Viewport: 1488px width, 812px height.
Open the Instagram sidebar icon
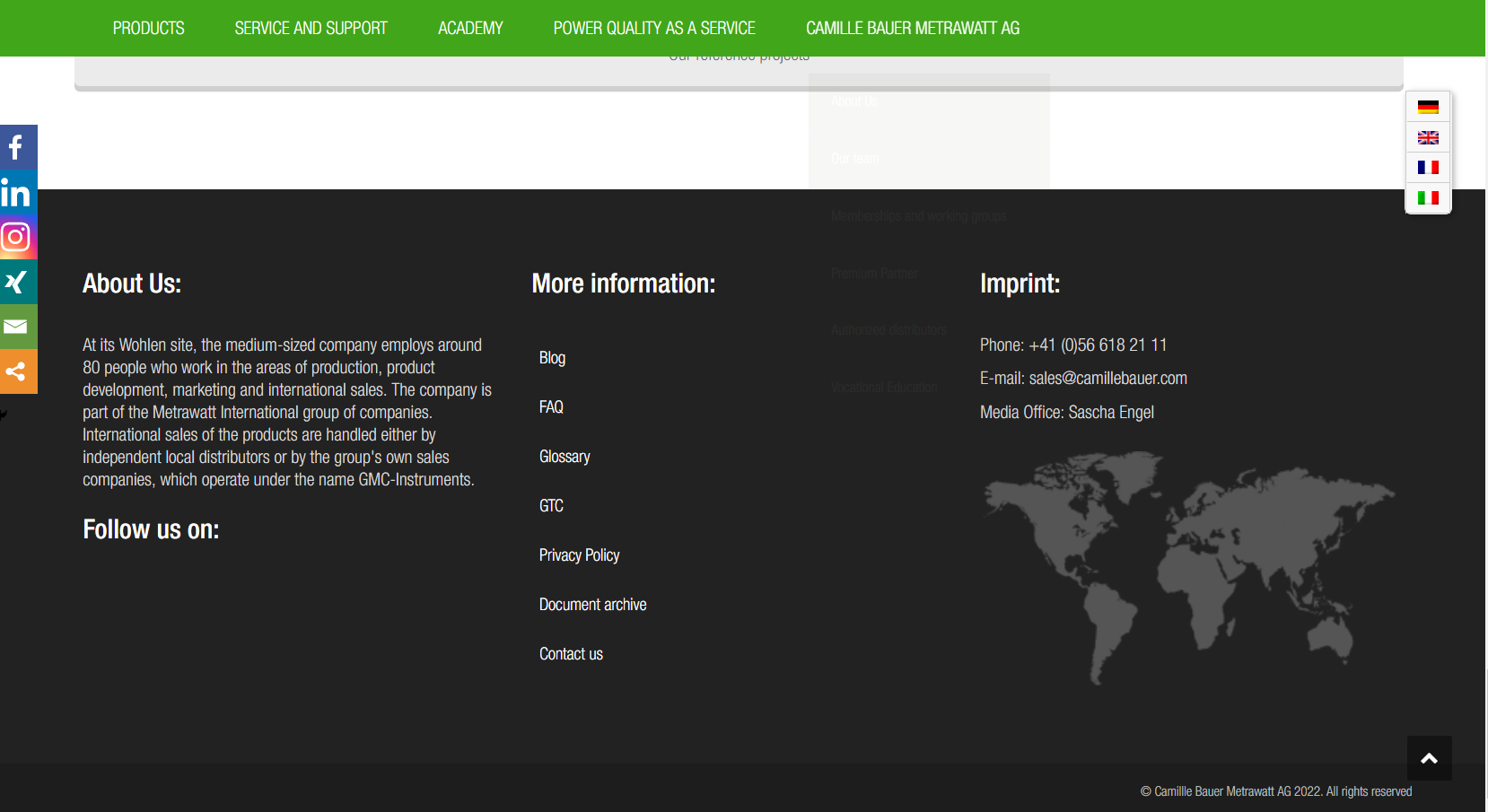pyautogui.click(x=18, y=237)
